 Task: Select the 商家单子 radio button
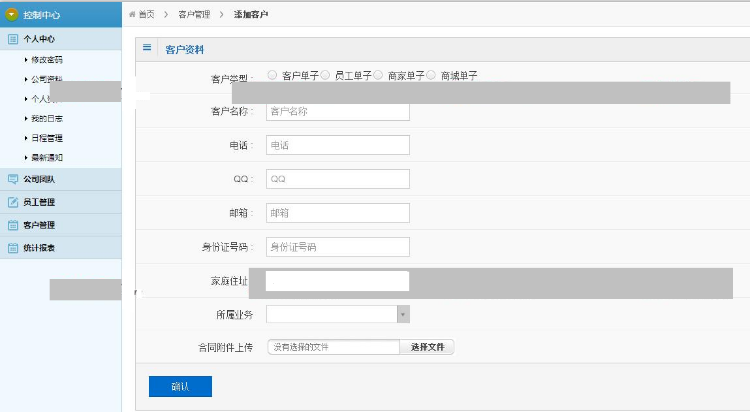[378, 75]
